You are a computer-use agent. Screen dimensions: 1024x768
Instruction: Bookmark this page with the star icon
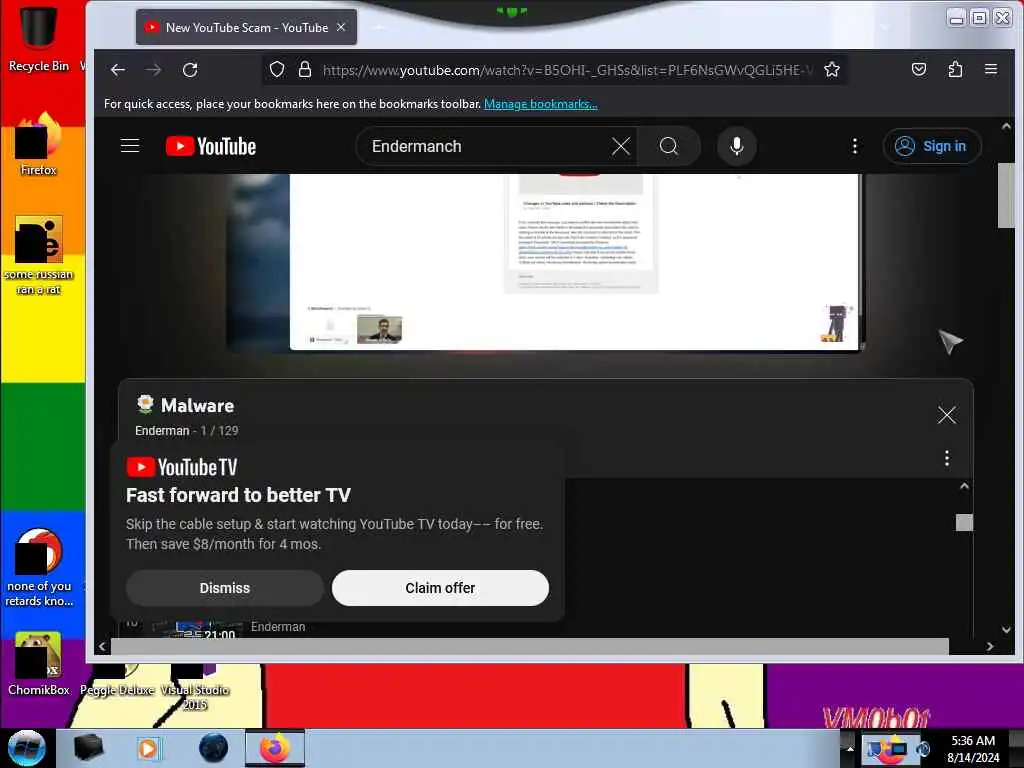(x=831, y=69)
